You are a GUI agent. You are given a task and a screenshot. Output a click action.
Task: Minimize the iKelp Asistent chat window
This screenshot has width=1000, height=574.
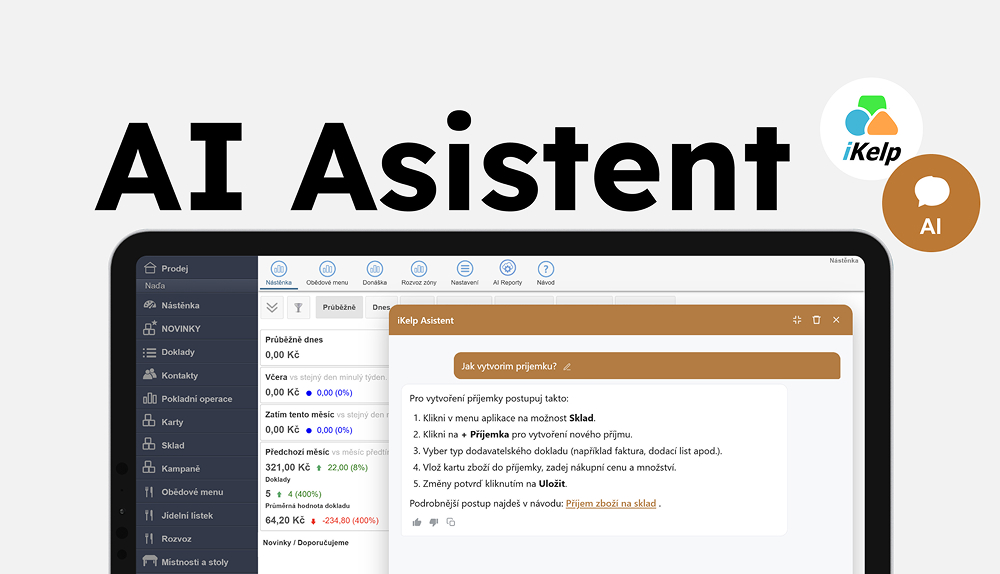[x=797, y=320]
